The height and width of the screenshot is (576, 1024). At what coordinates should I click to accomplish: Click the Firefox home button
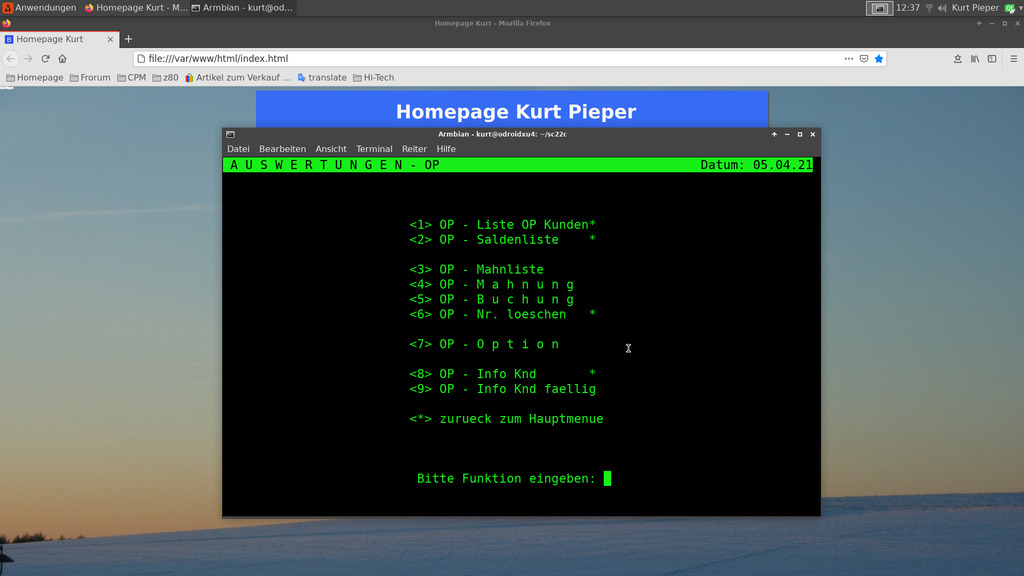tap(62, 59)
